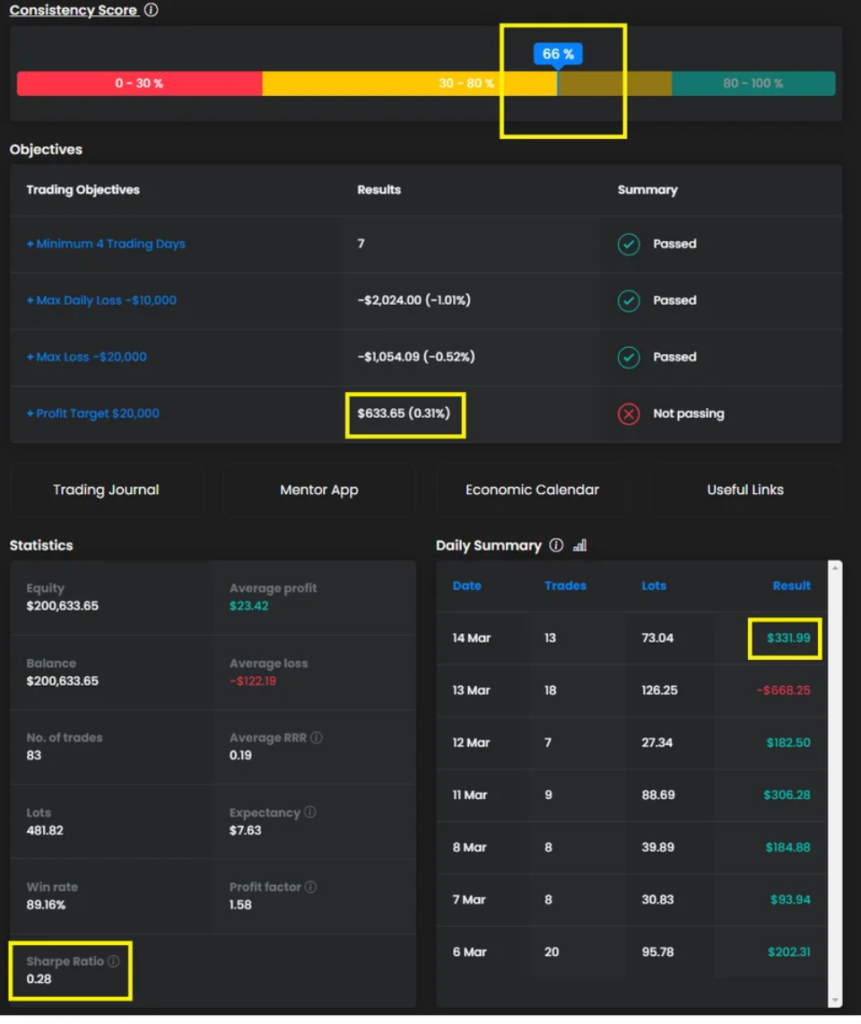Open the Economic Calendar
This screenshot has height=1024, width=861.
click(532, 490)
